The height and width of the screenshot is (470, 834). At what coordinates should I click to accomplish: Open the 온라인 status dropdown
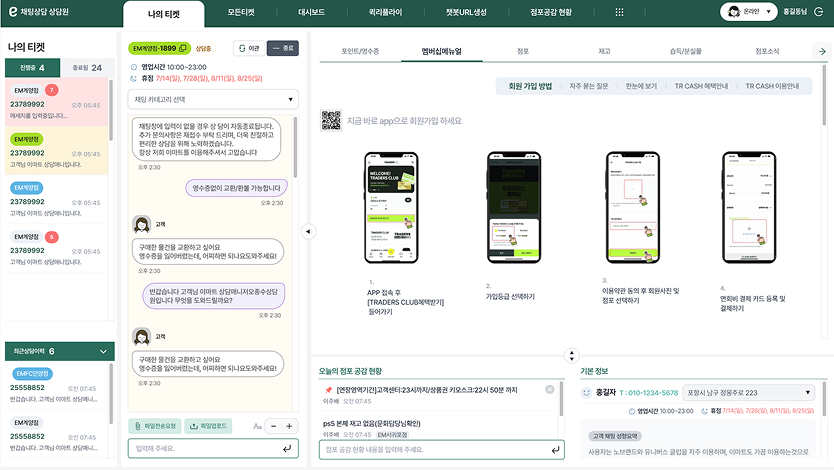pos(751,12)
